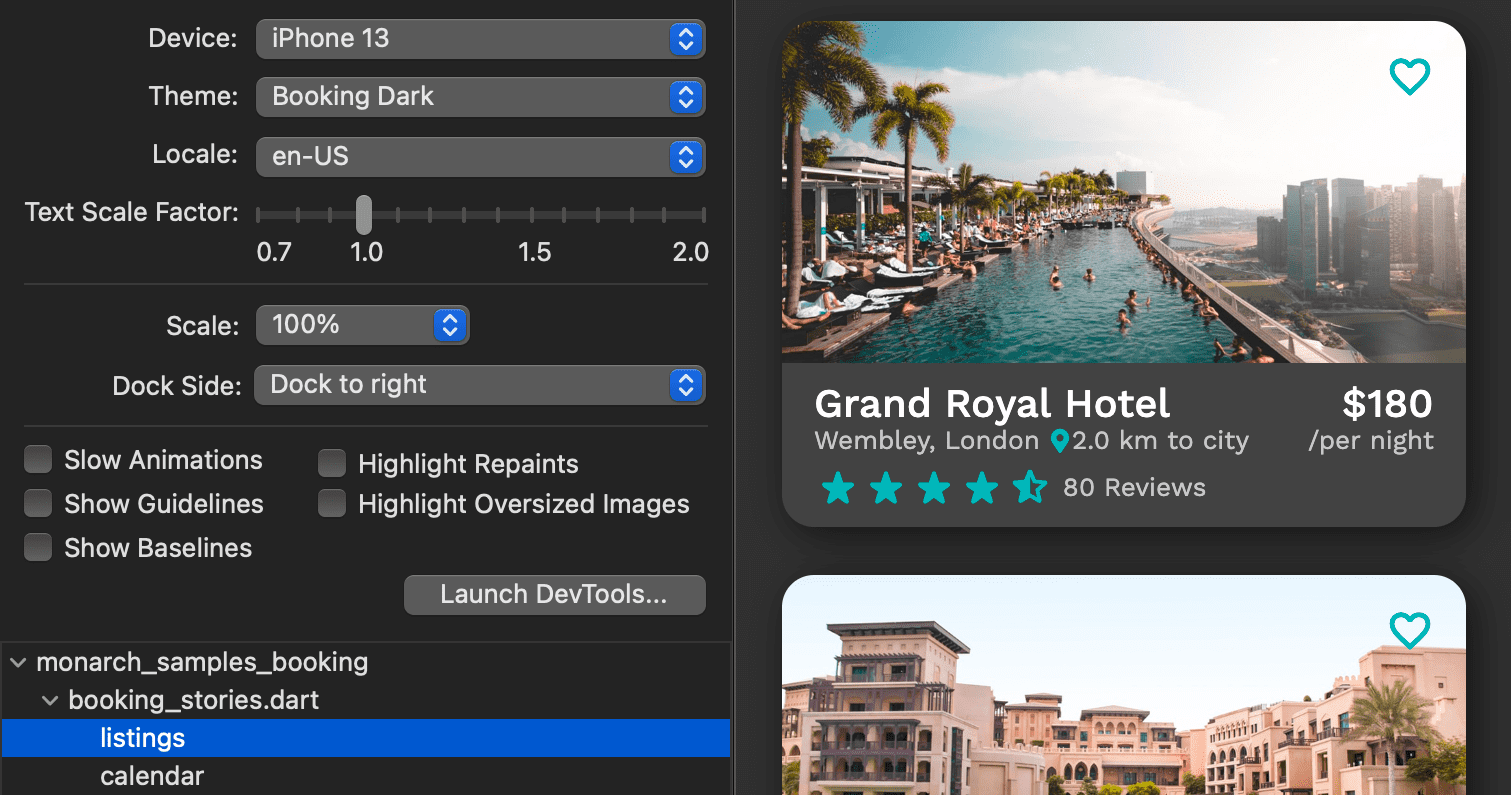Favorite the Grand Royal Hotel with heart icon

1409,76
